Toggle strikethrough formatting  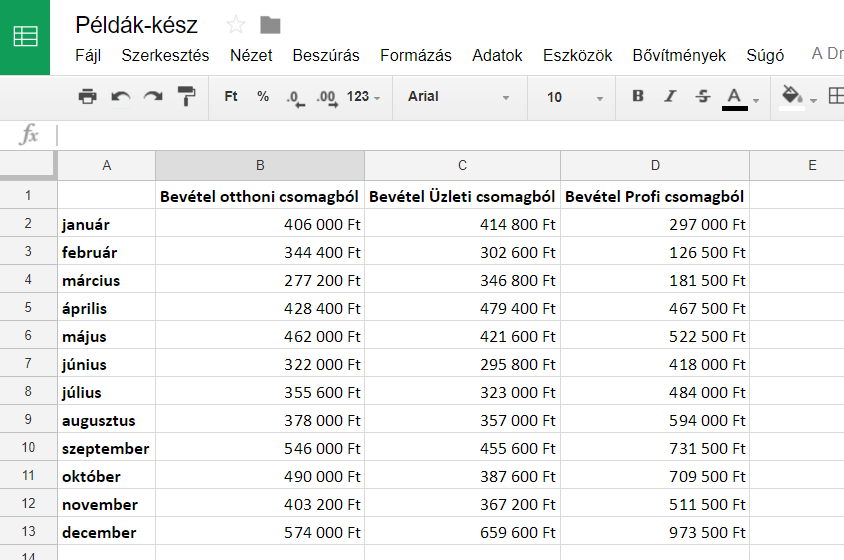click(702, 97)
